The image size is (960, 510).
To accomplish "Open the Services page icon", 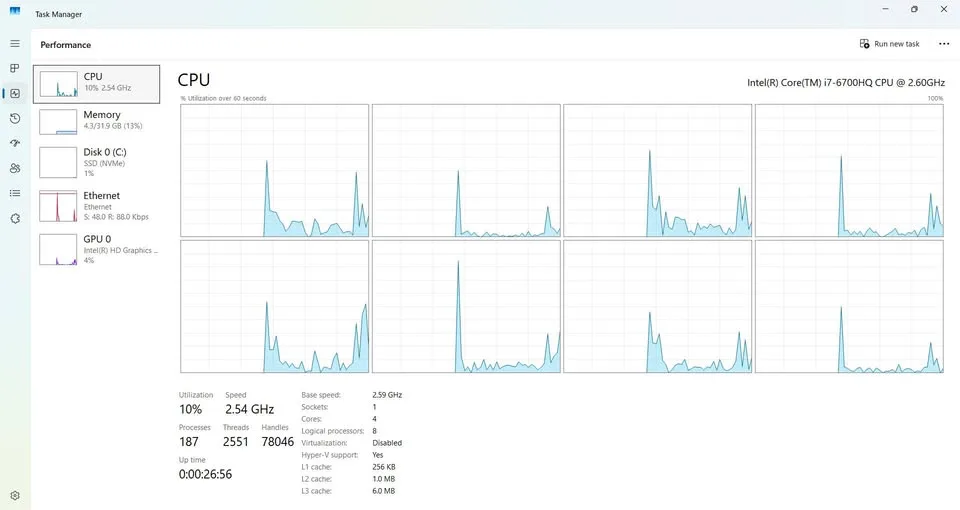I will click(x=15, y=218).
